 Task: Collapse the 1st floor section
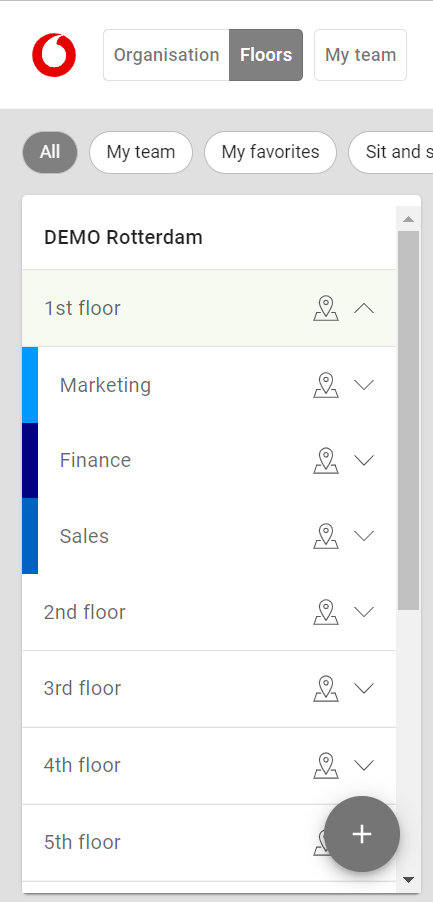pyautogui.click(x=364, y=308)
